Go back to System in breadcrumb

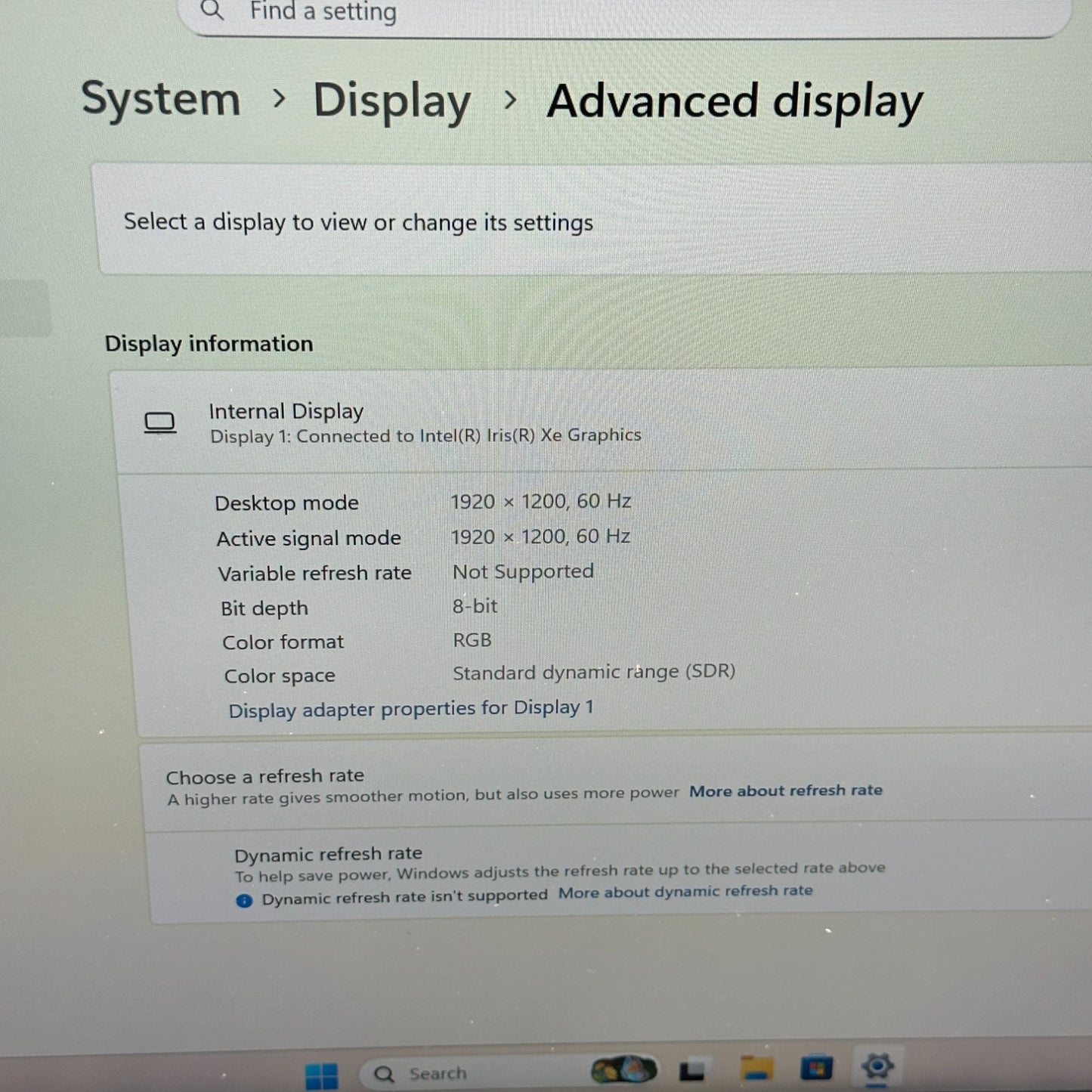click(x=160, y=99)
